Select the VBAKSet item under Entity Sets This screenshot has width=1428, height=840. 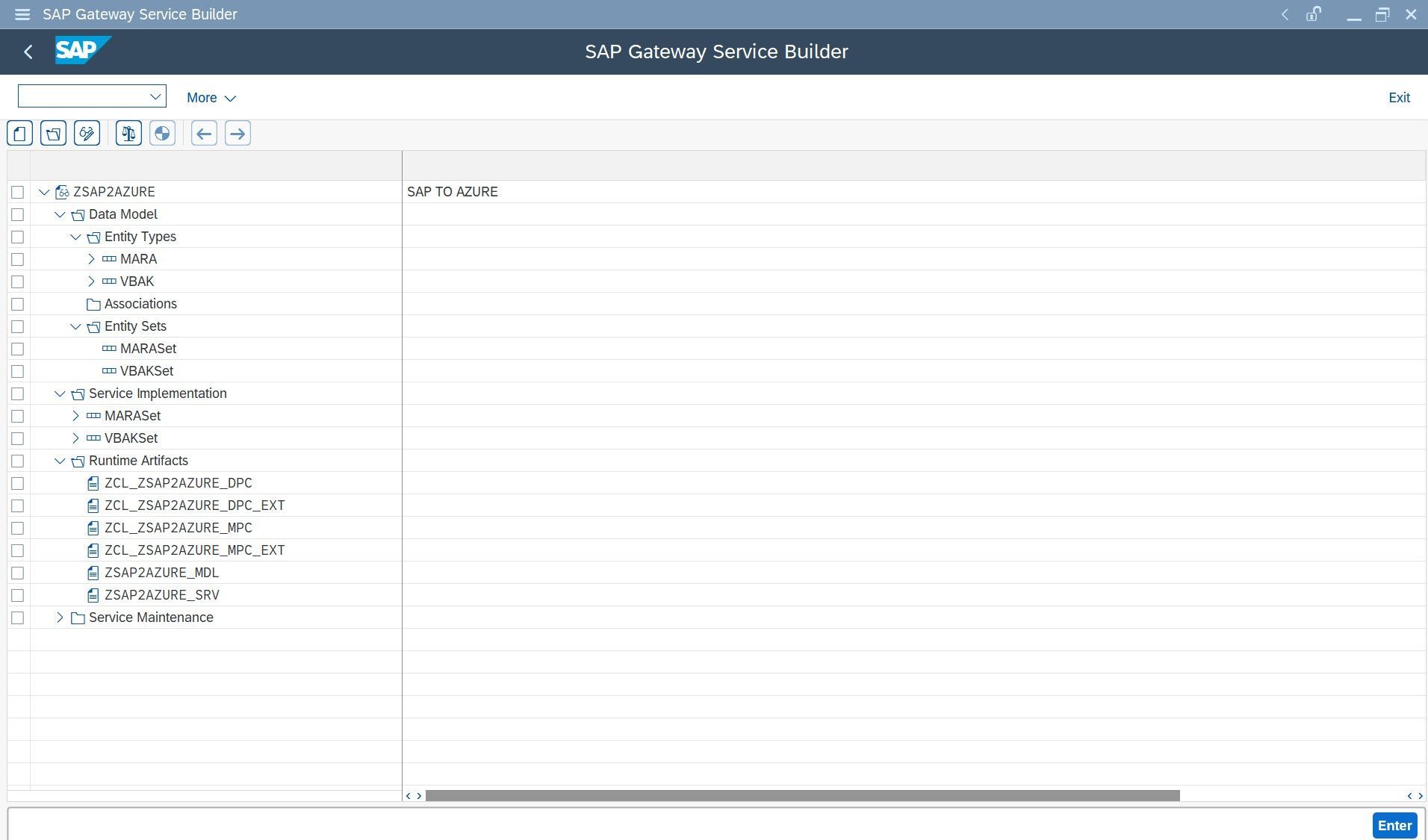point(146,371)
